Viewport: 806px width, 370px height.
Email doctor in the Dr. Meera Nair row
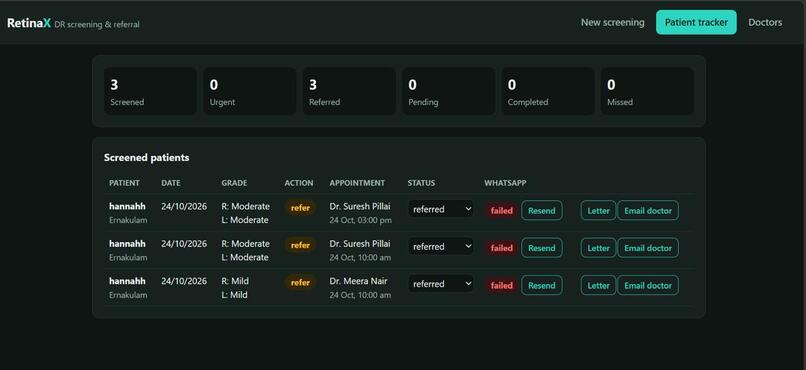point(648,285)
